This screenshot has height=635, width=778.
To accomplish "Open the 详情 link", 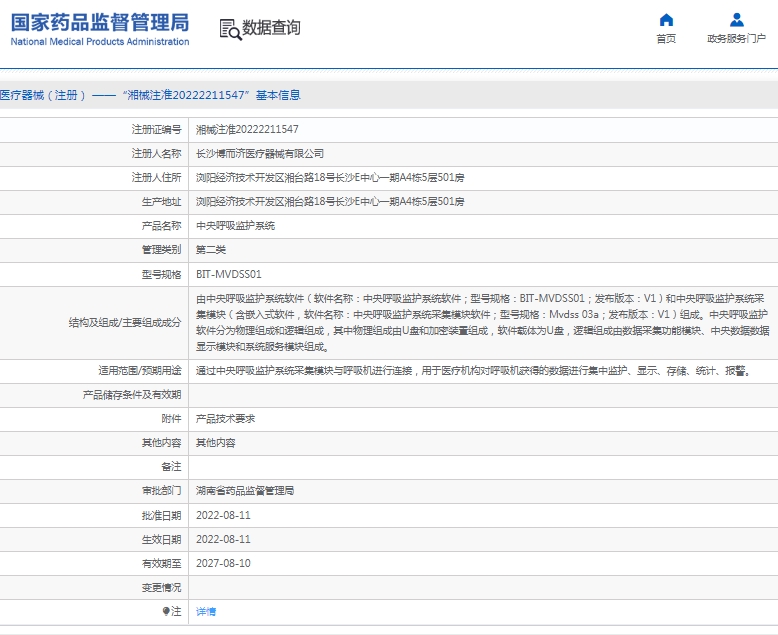I will point(206,612).
